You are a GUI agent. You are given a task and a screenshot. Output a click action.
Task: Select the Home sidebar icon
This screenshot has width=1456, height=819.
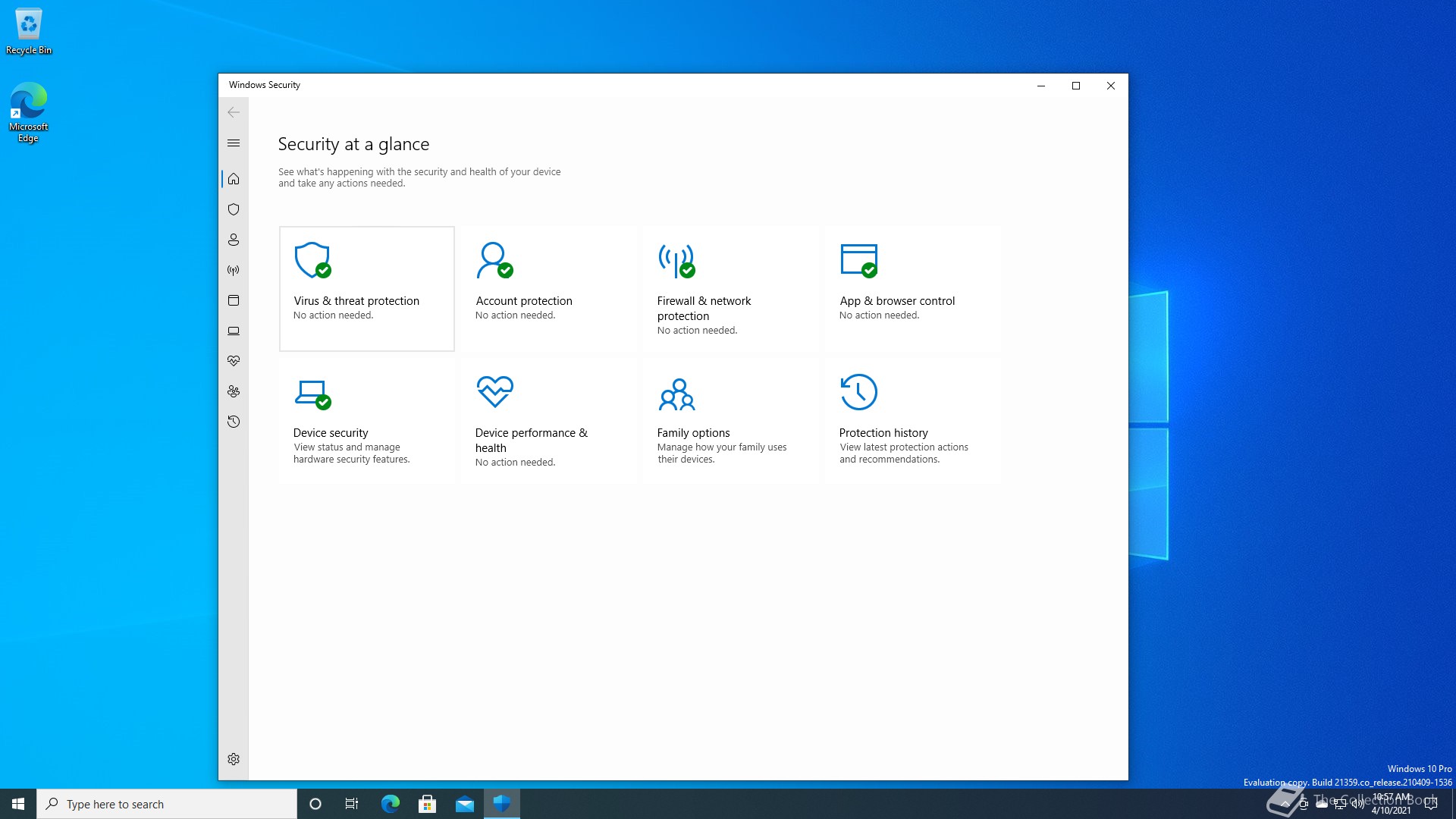pyautogui.click(x=234, y=179)
